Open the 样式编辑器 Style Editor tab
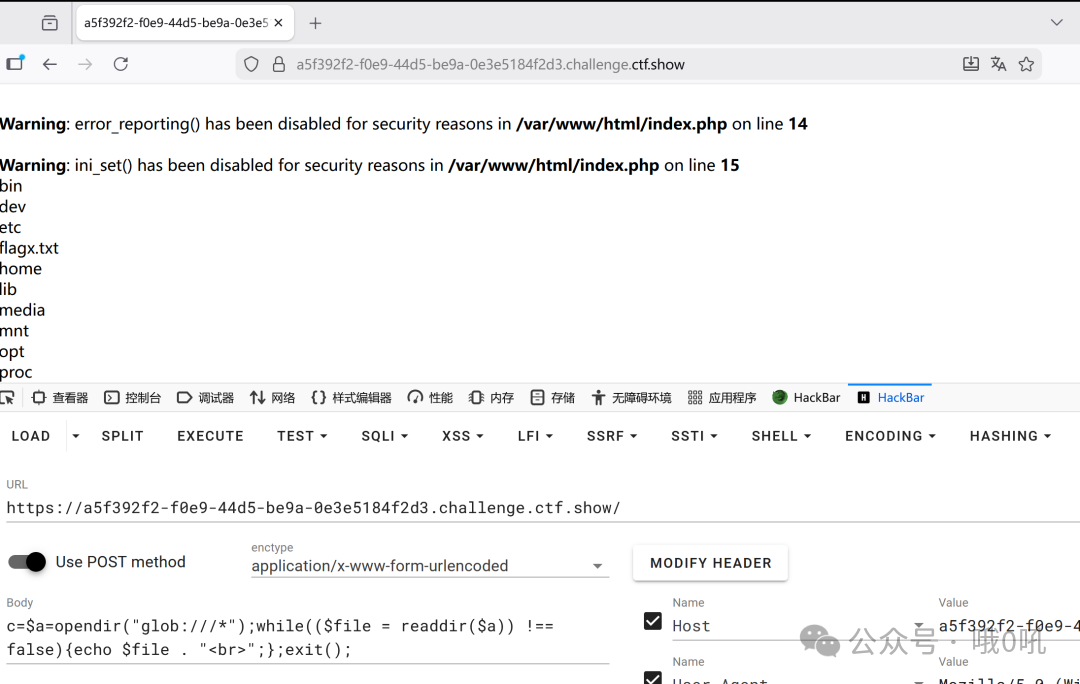This screenshot has width=1080, height=684. pyautogui.click(x=351, y=397)
